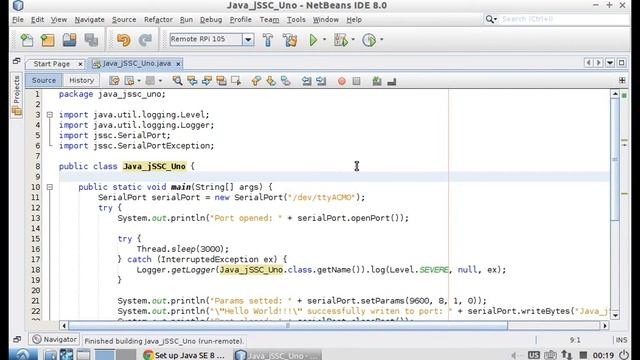
Task: Debug Project from the toolbar
Action: (x=341, y=40)
